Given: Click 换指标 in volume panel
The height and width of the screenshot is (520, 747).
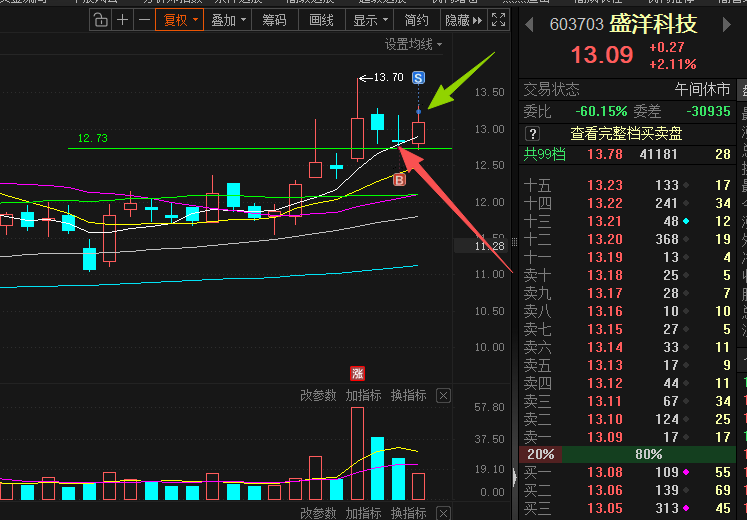Looking at the screenshot, I should [408, 395].
